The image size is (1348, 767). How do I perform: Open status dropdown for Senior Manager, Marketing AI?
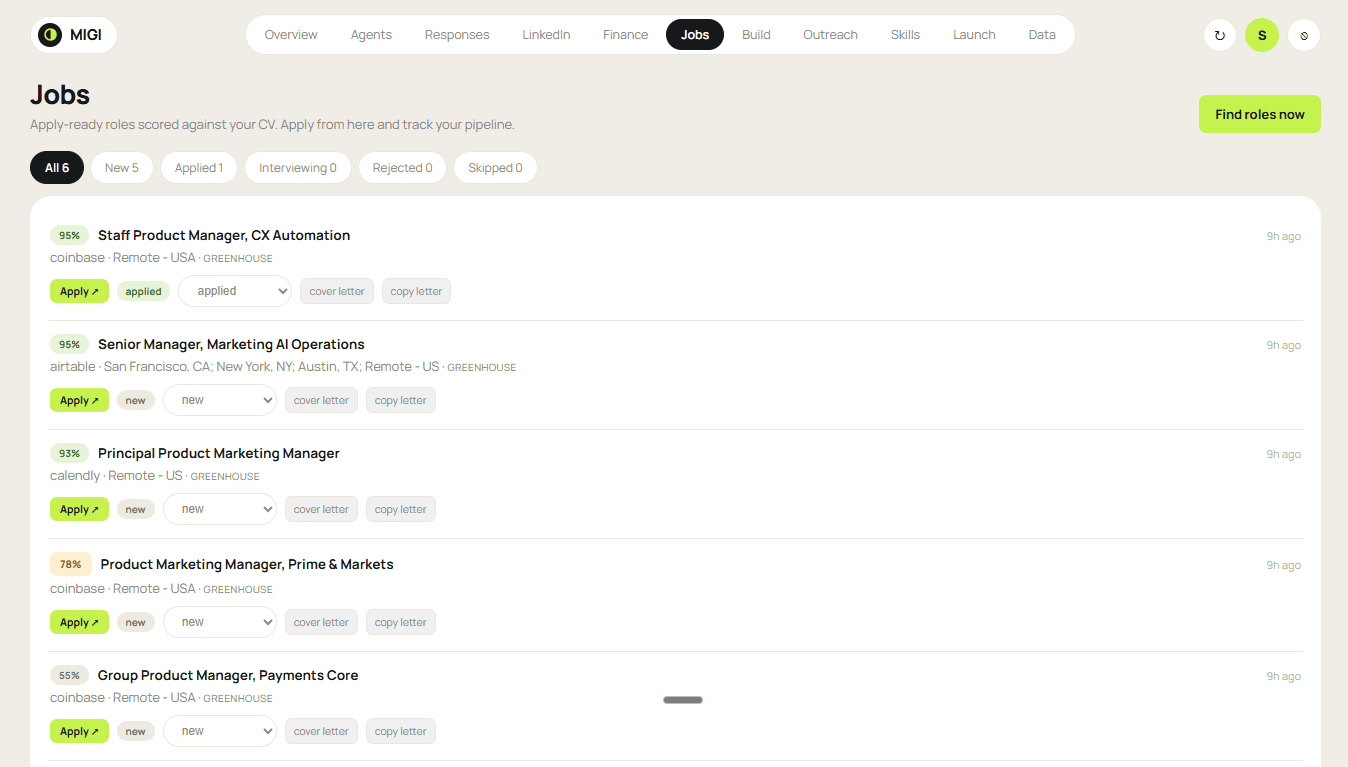(220, 400)
